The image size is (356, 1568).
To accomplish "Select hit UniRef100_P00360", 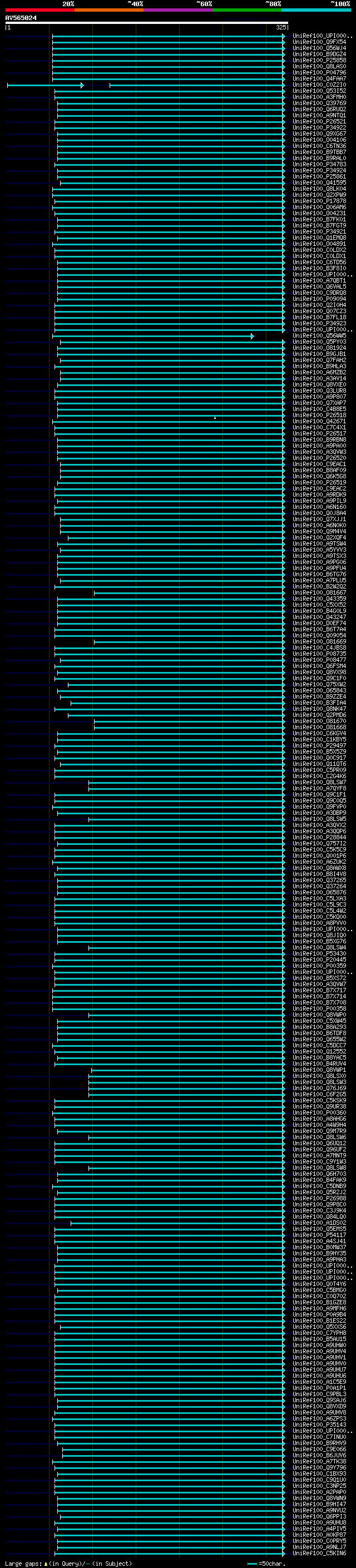I will (x=319, y=1112).
